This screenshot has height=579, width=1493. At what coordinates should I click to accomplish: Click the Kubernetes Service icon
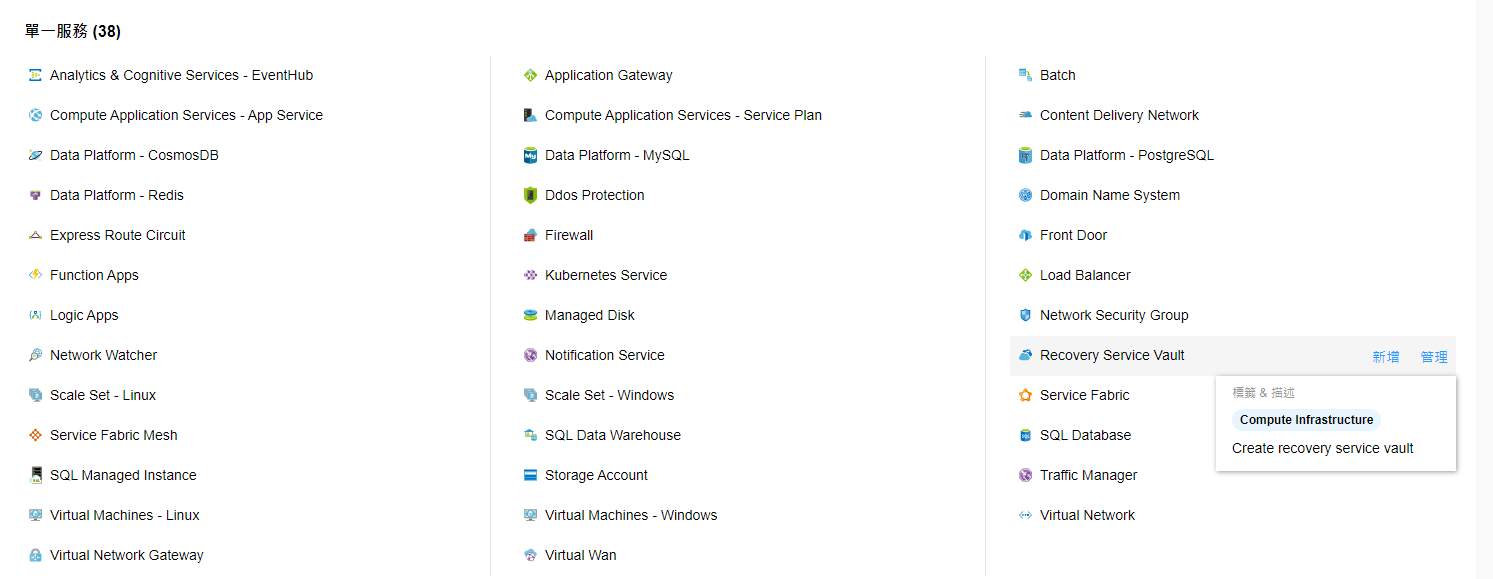(x=531, y=275)
